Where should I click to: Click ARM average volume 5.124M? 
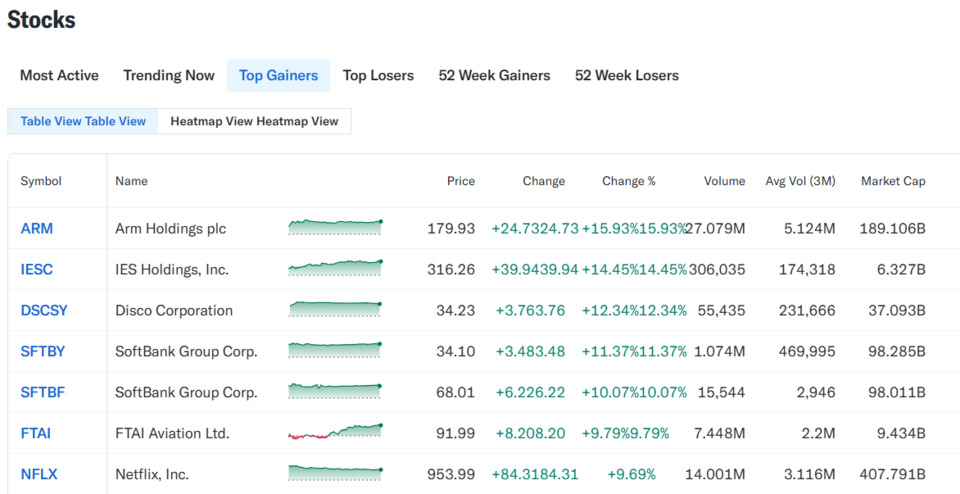[809, 229]
